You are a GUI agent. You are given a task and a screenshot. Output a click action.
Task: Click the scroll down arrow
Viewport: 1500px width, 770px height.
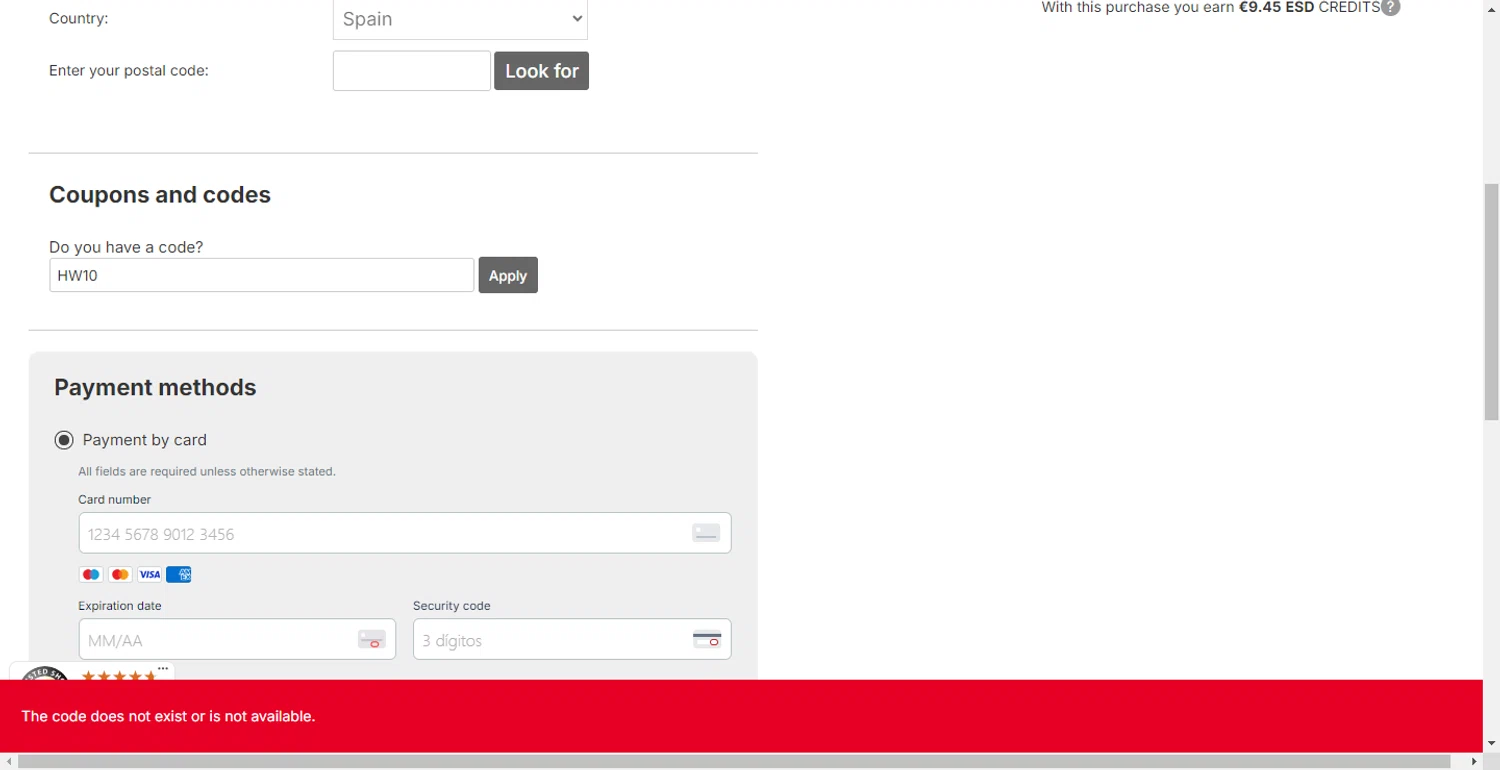pos(1491,744)
